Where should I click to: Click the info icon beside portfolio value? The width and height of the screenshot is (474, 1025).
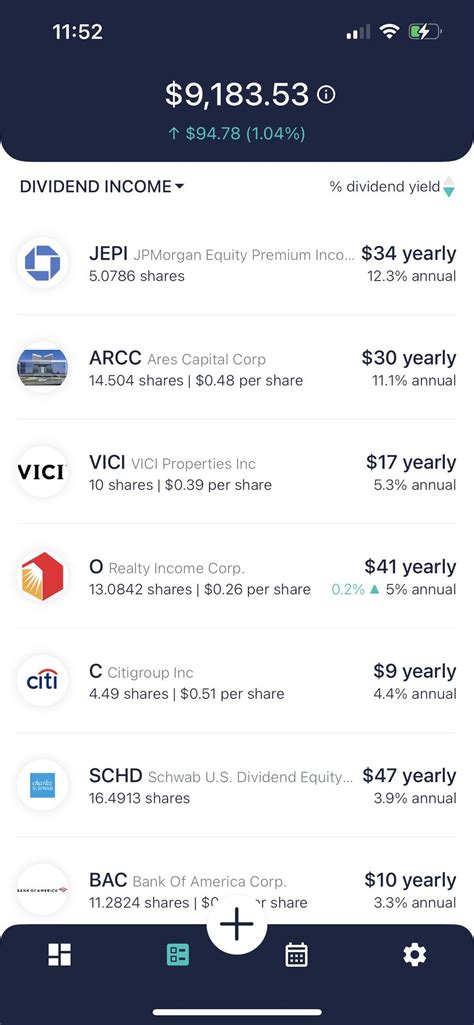coord(326,95)
